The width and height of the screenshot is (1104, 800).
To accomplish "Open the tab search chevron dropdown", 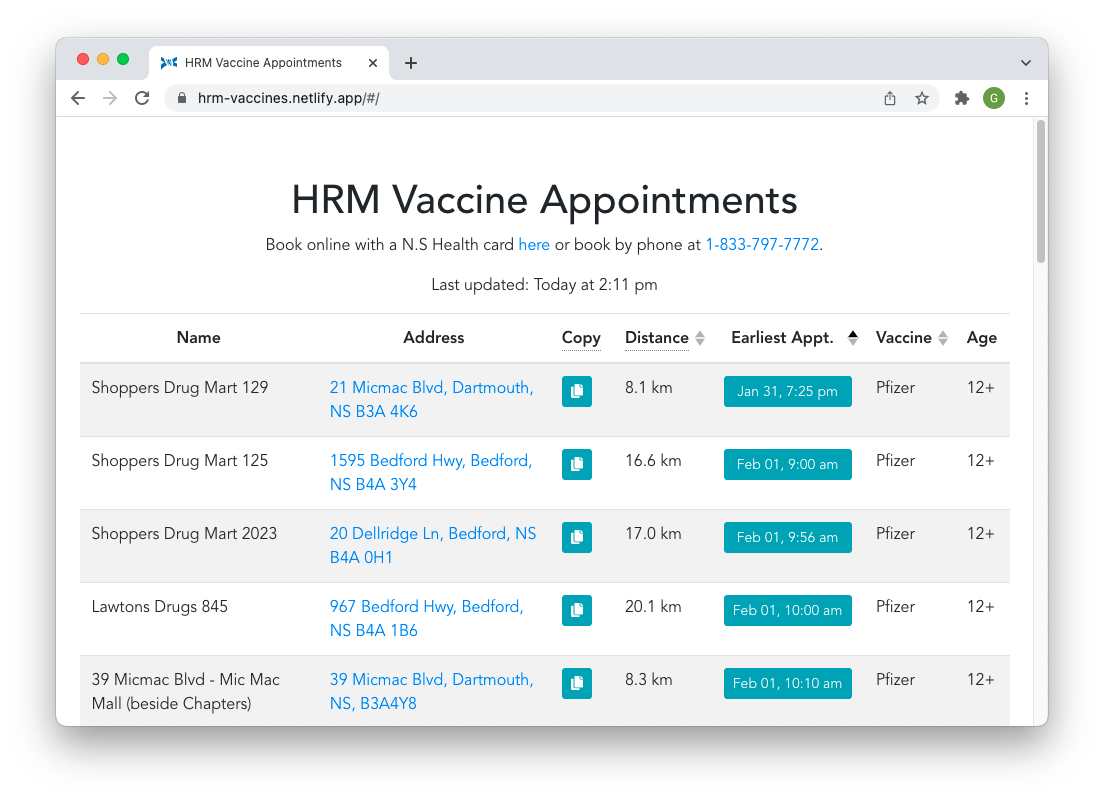I will pos(1025,63).
